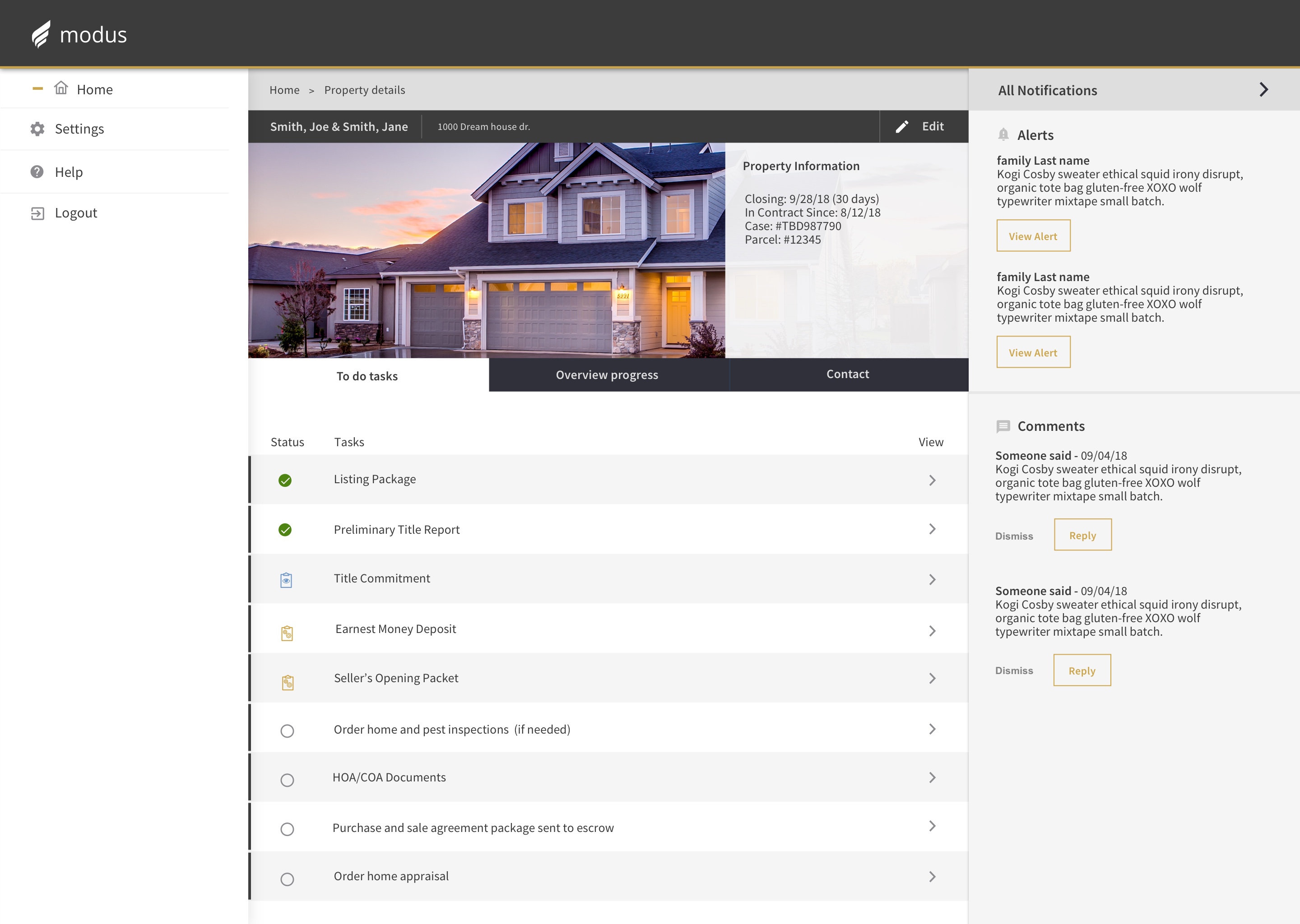Click the pencil icon next to Edit

click(x=902, y=126)
